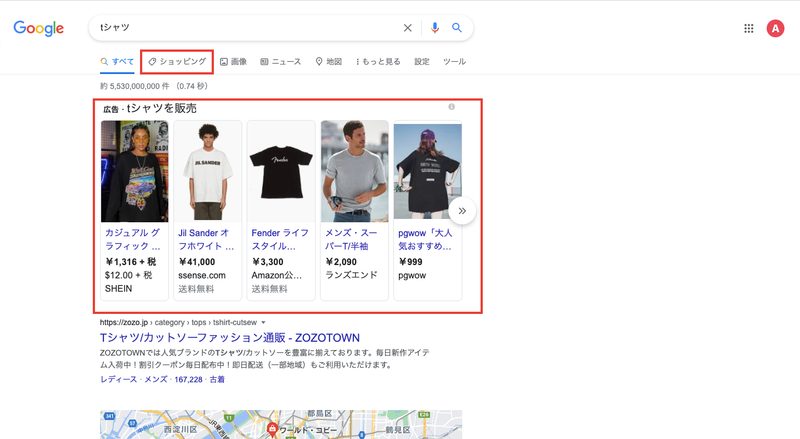
Task: Start voice search with microphone icon
Action: click(x=435, y=28)
